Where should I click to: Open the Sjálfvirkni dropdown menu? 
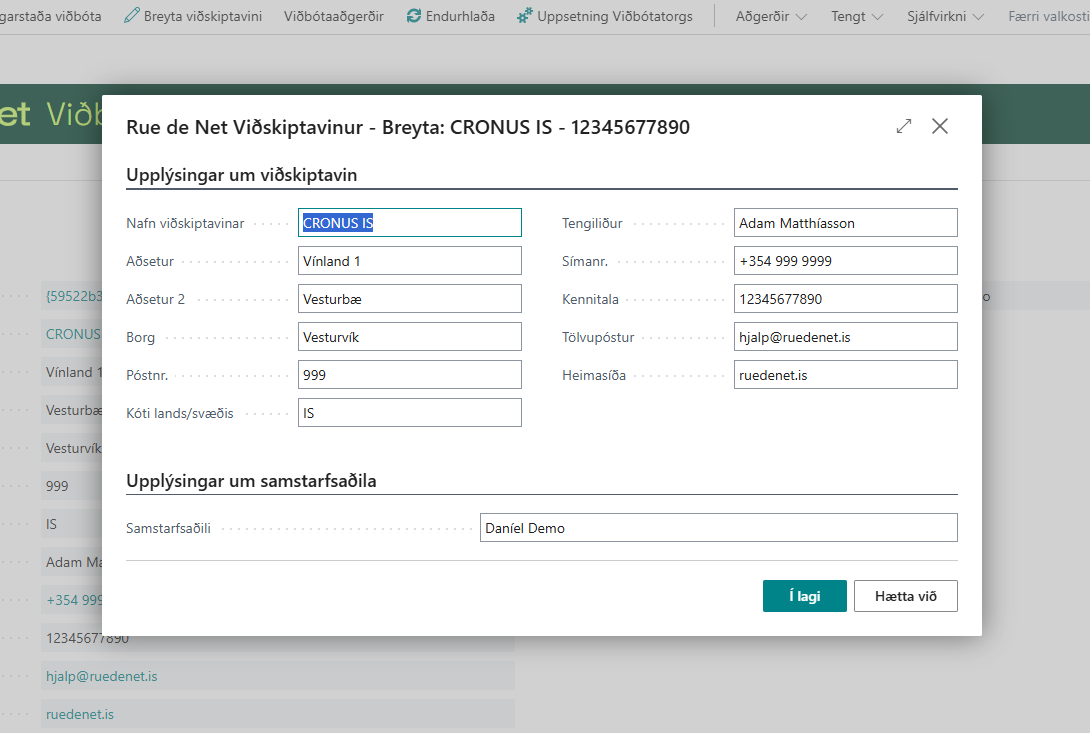tap(945, 17)
